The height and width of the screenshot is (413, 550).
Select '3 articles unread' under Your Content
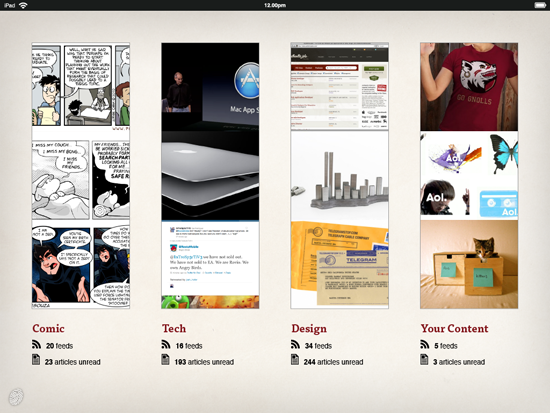click(459, 362)
